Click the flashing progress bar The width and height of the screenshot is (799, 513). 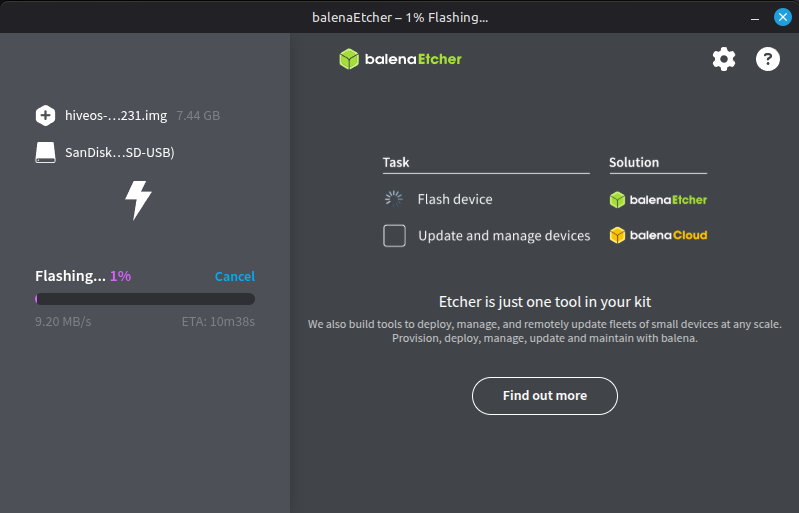click(145, 299)
